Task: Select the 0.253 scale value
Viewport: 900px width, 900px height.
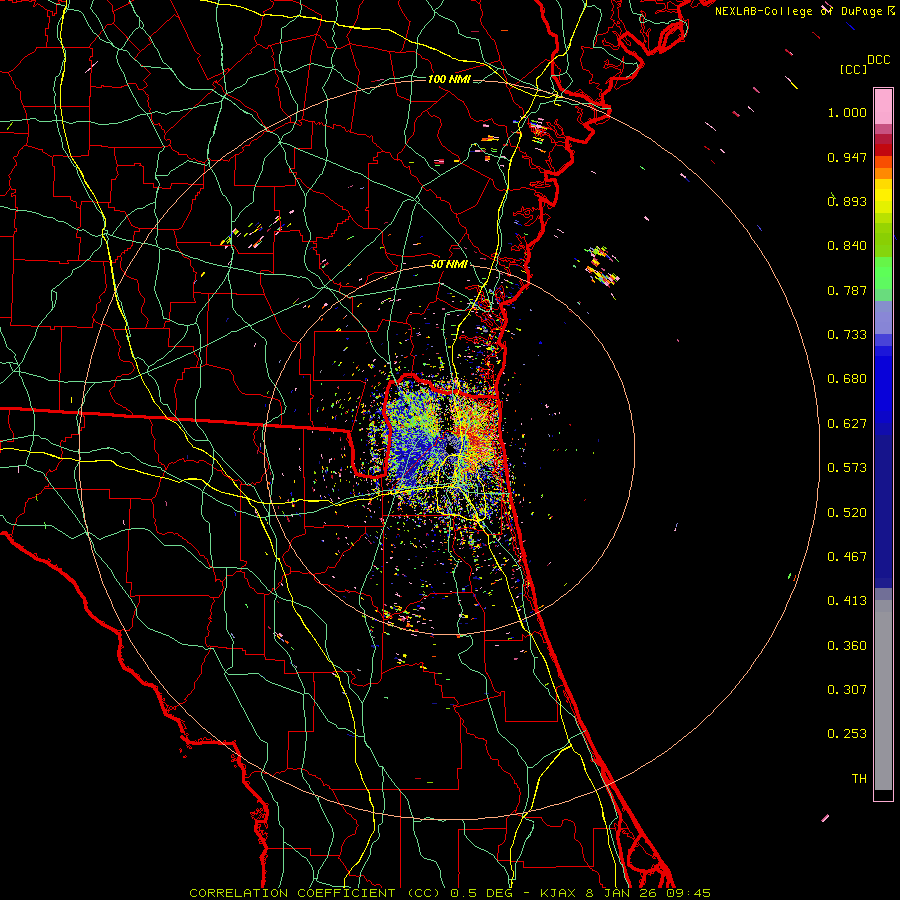Action: pyautogui.click(x=847, y=734)
